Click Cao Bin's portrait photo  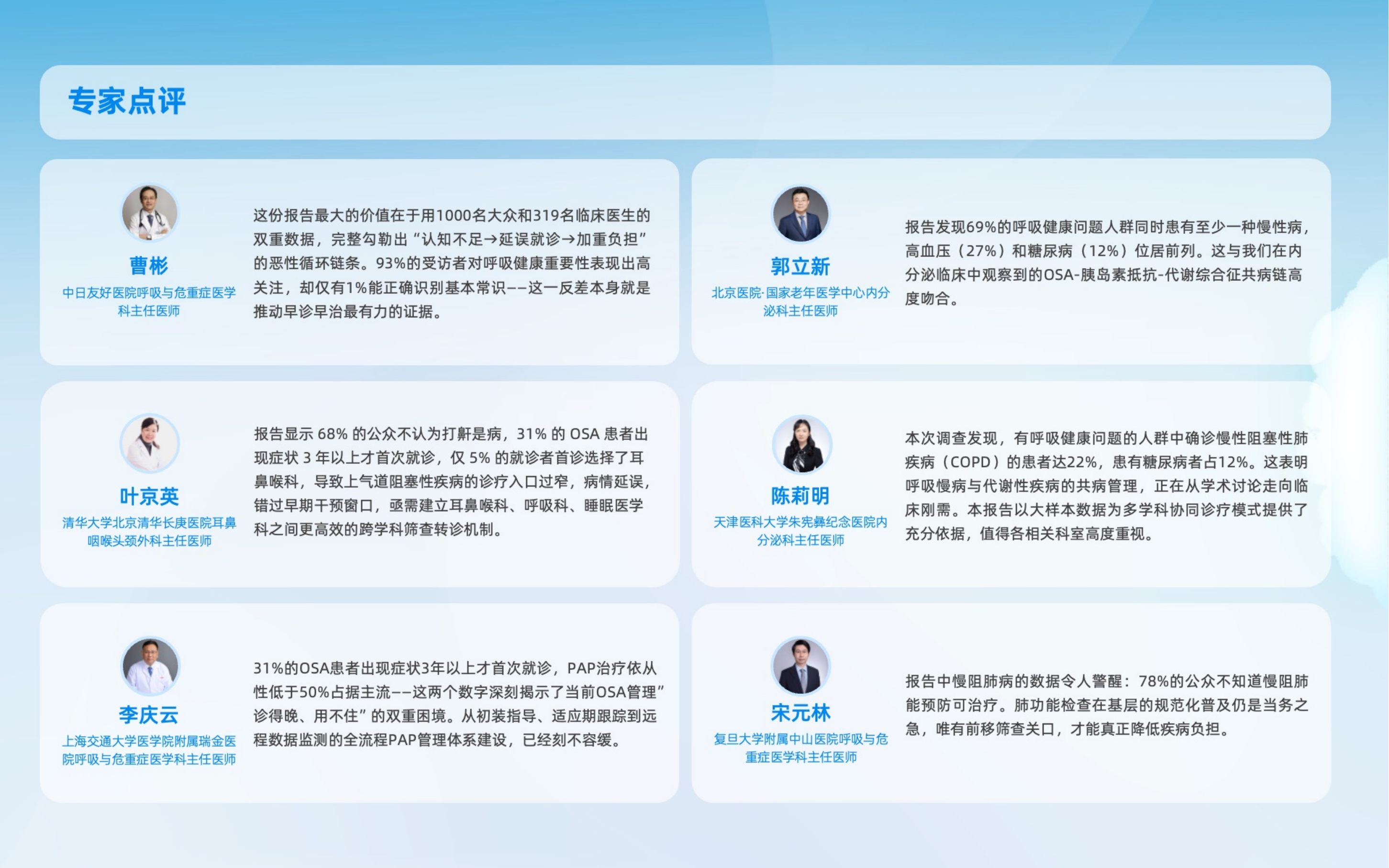coord(150,213)
